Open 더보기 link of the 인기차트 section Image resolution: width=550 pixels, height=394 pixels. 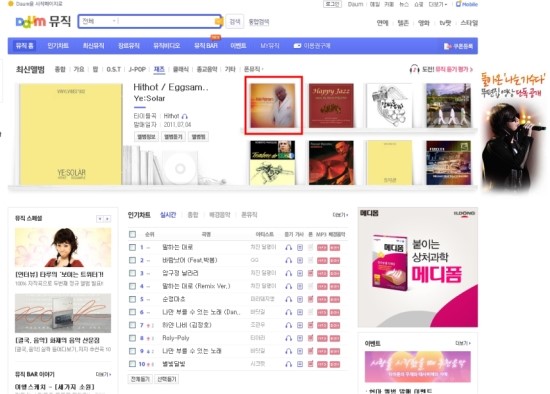click(x=340, y=215)
